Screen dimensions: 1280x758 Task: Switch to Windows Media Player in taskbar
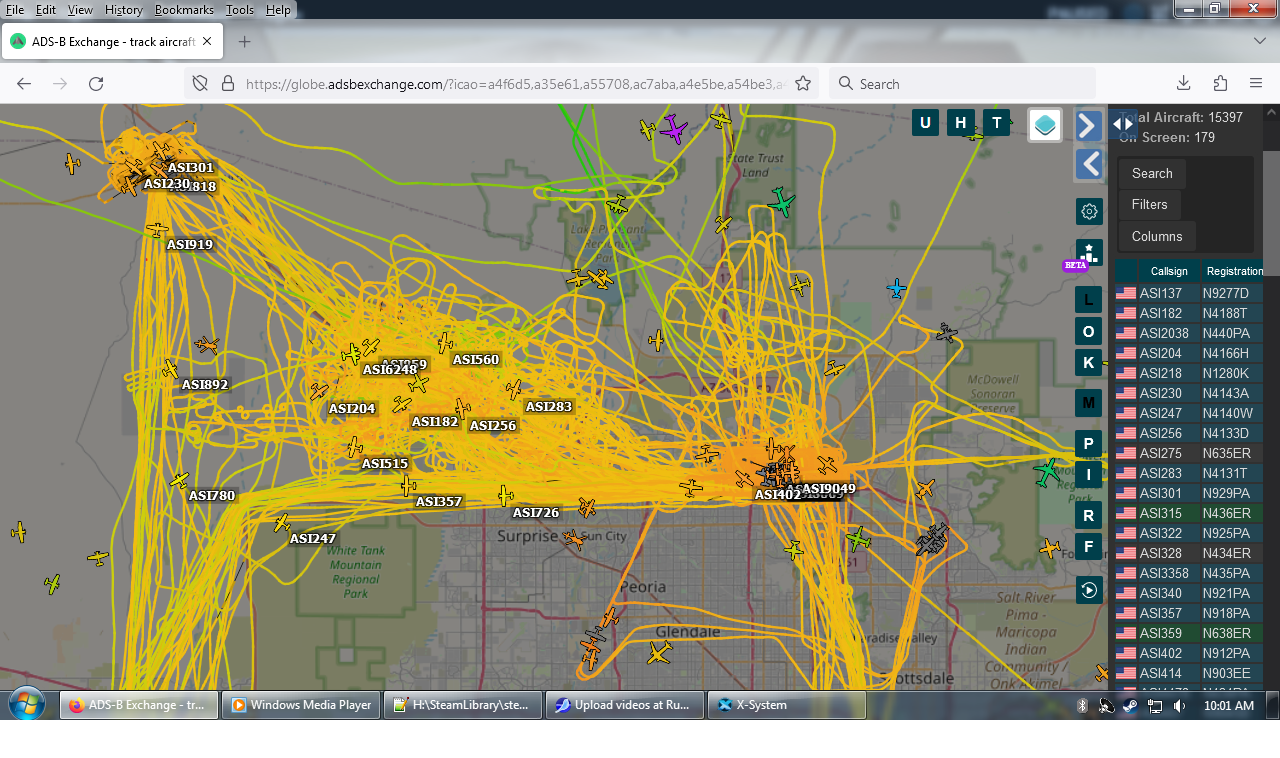[x=301, y=705]
